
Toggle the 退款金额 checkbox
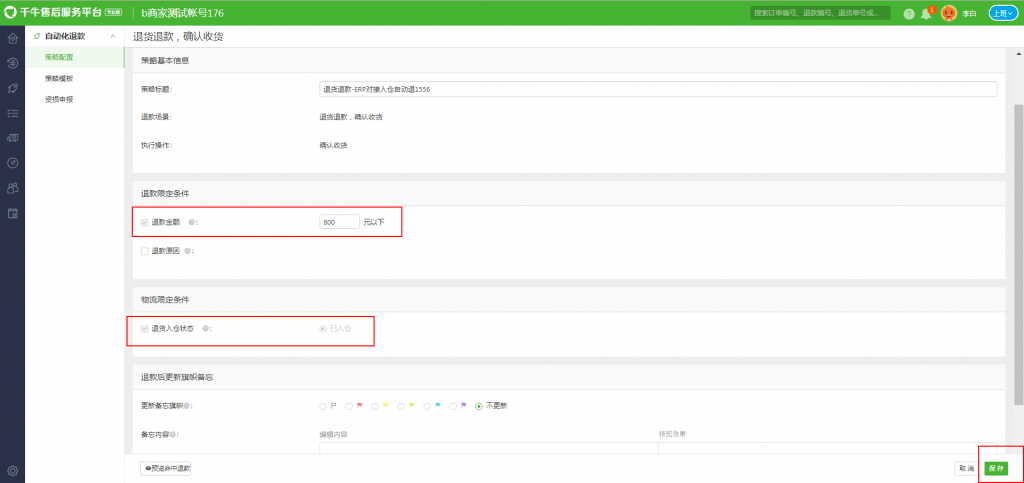145,222
